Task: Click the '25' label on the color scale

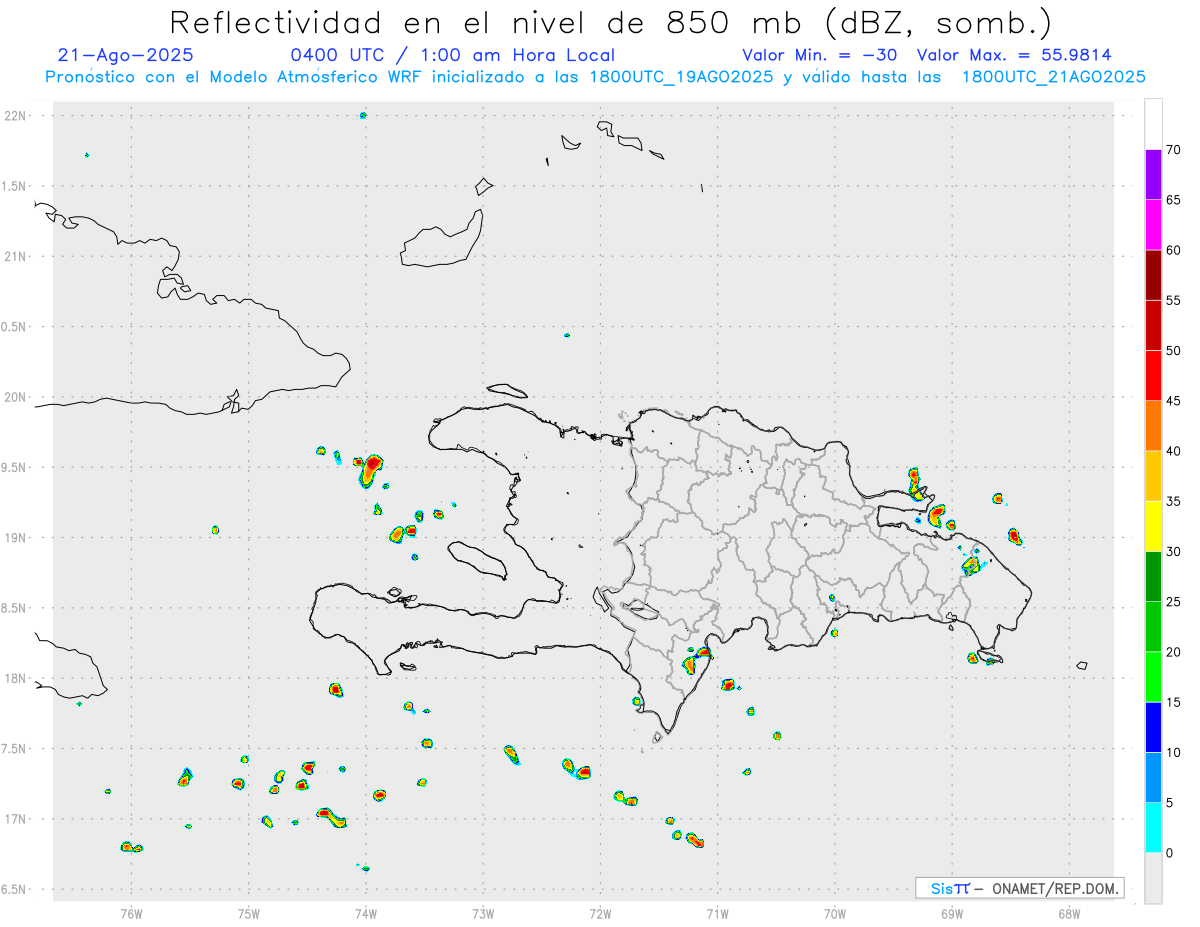Action: tap(1173, 602)
